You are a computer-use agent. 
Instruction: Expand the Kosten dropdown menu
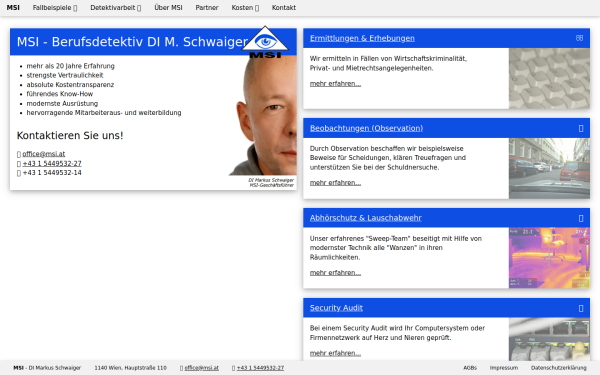tap(245, 8)
